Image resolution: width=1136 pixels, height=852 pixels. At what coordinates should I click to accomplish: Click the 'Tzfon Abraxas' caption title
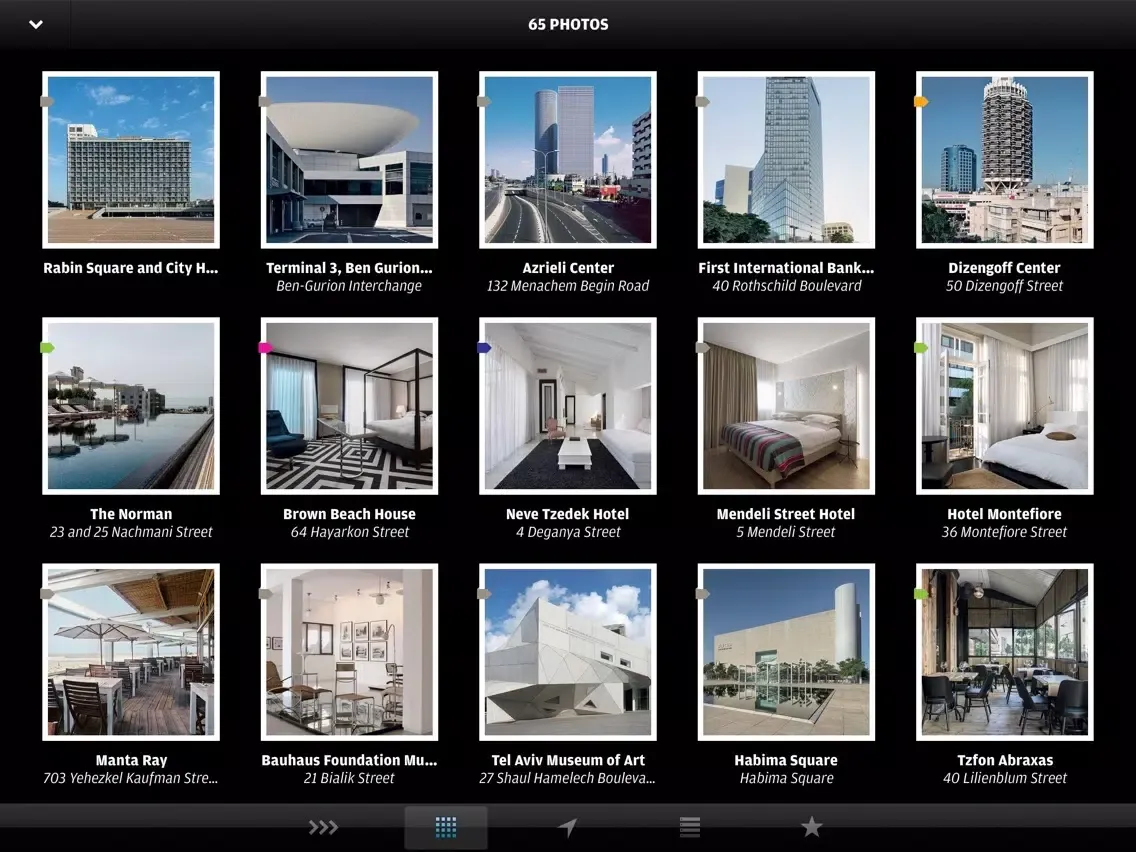[x=1004, y=761]
